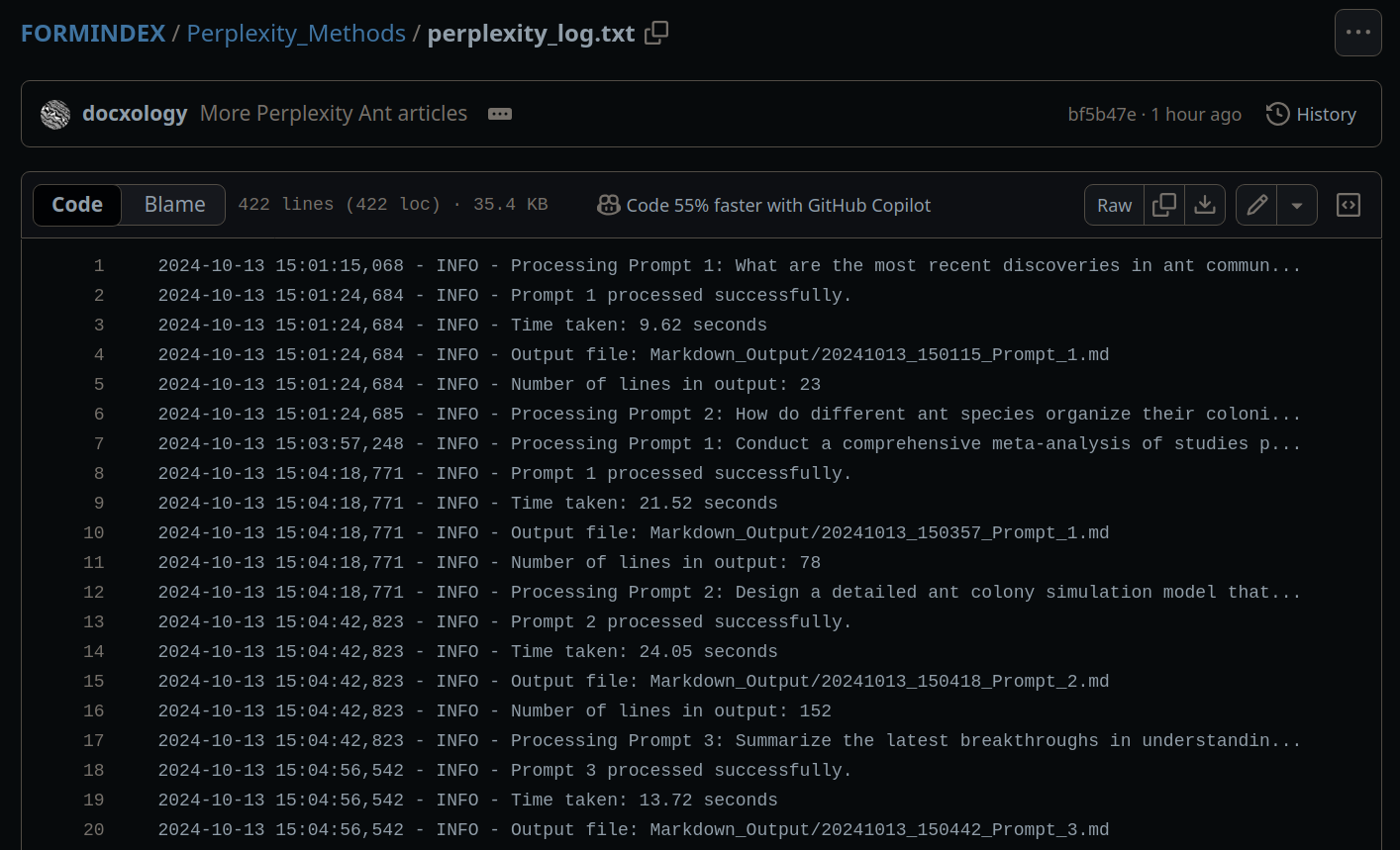The image size is (1400, 850).
Task: Open the three-dot more options menu
Action: pyautogui.click(x=1357, y=33)
